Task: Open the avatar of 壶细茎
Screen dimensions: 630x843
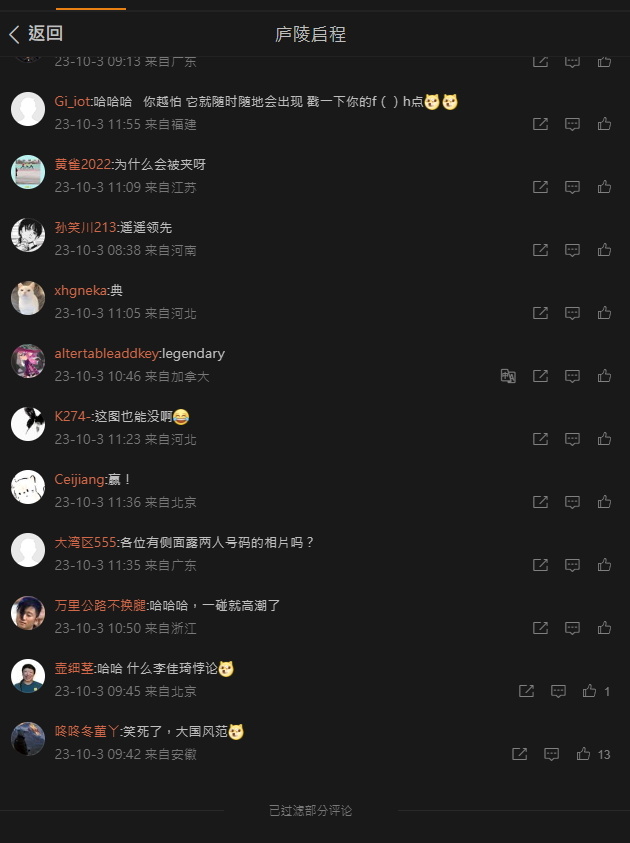Action: tap(28, 676)
